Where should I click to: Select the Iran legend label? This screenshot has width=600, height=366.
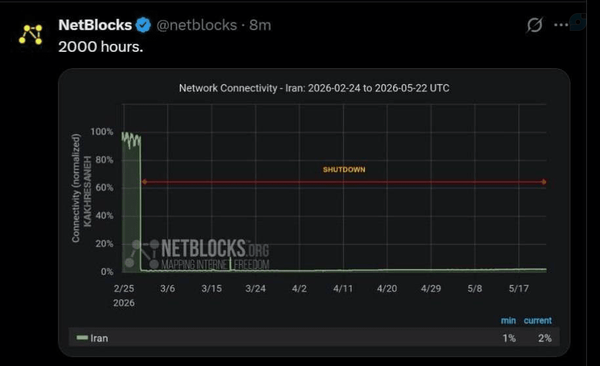(x=99, y=338)
